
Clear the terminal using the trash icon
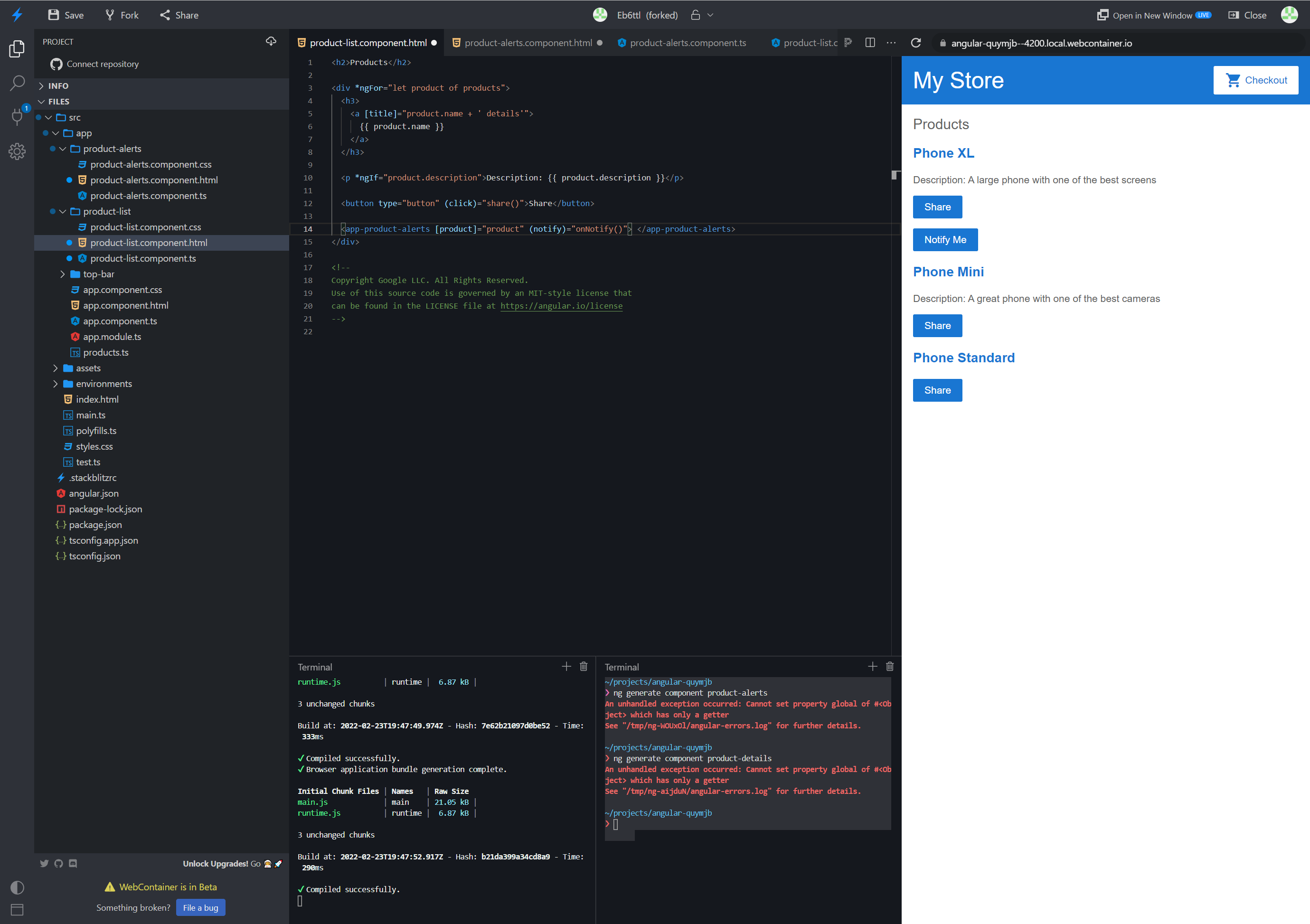coord(583,666)
